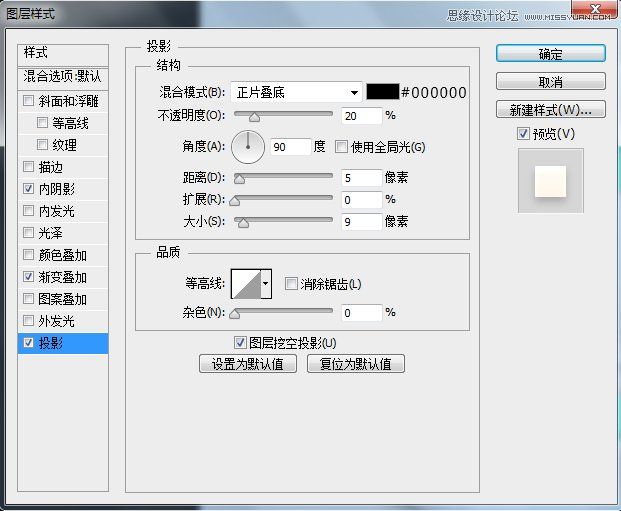Click the 确定 button
The image size is (621, 511).
(551, 53)
